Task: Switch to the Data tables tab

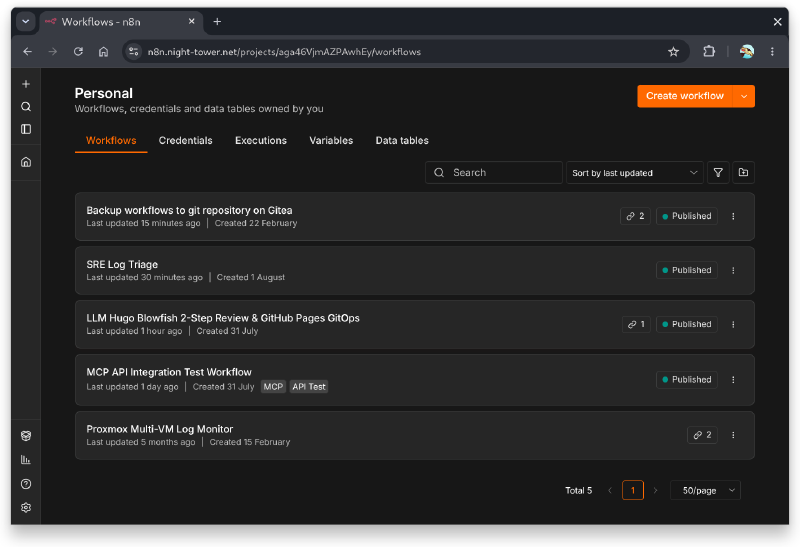Action: (x=402, y=140)
